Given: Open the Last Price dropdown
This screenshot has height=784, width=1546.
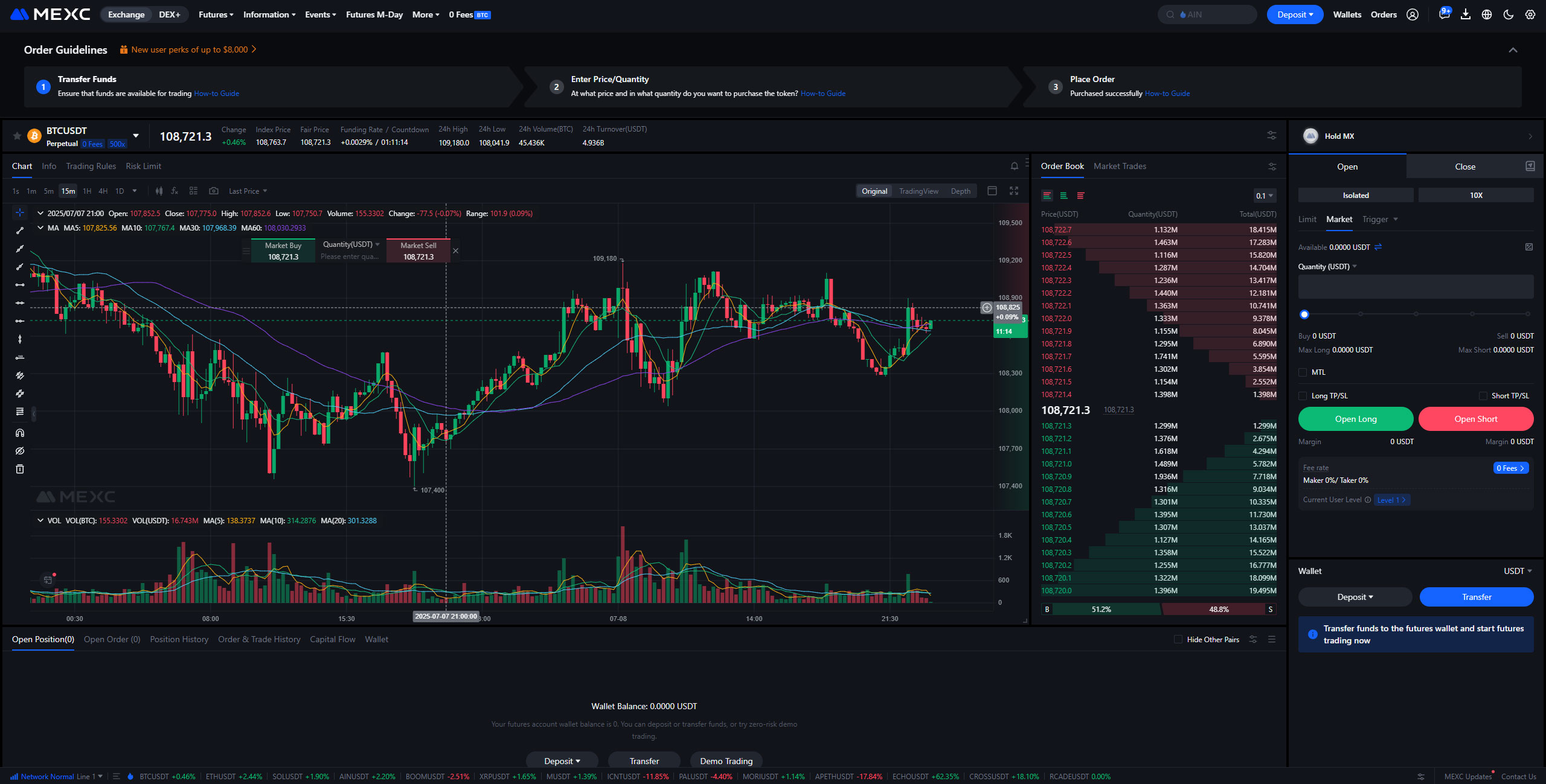Looking at the screenshot, I should click(248, 191).
